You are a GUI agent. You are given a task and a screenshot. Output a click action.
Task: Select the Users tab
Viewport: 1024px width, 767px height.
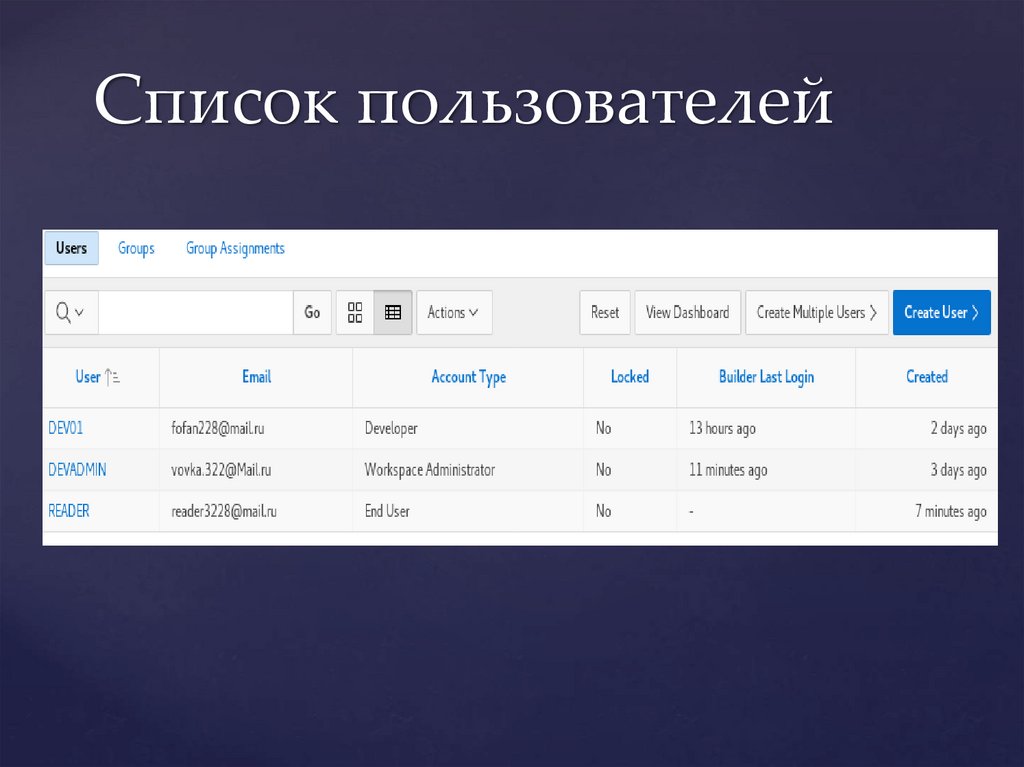click(x=71, y=248)
